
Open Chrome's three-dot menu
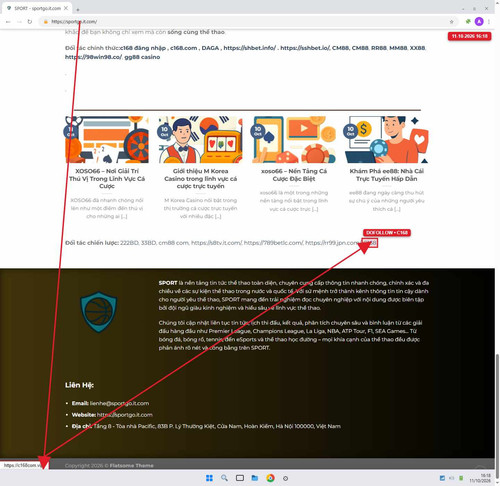(x=489, y=22)
